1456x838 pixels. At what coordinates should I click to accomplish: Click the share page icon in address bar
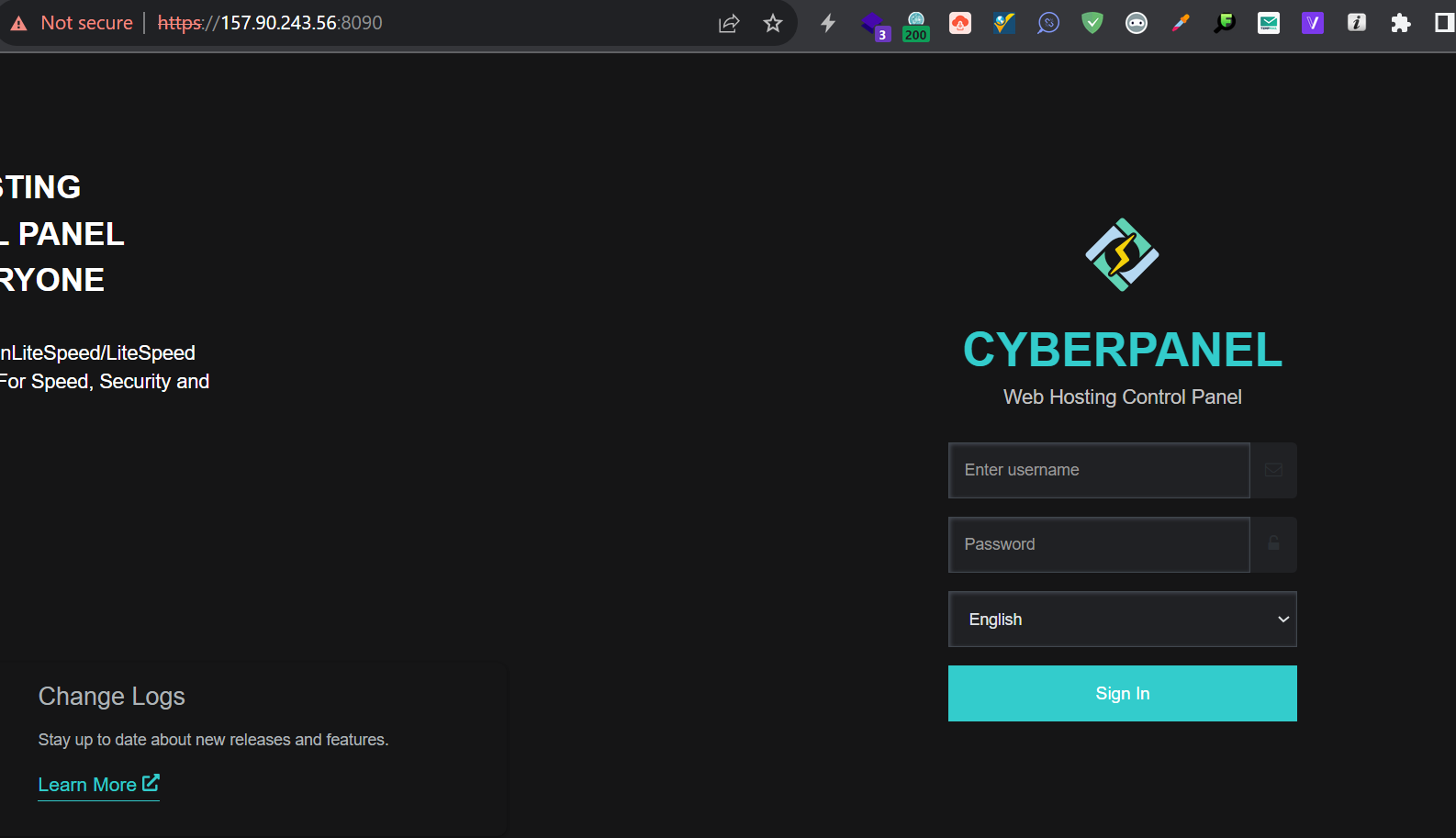(x=729, y=23)
